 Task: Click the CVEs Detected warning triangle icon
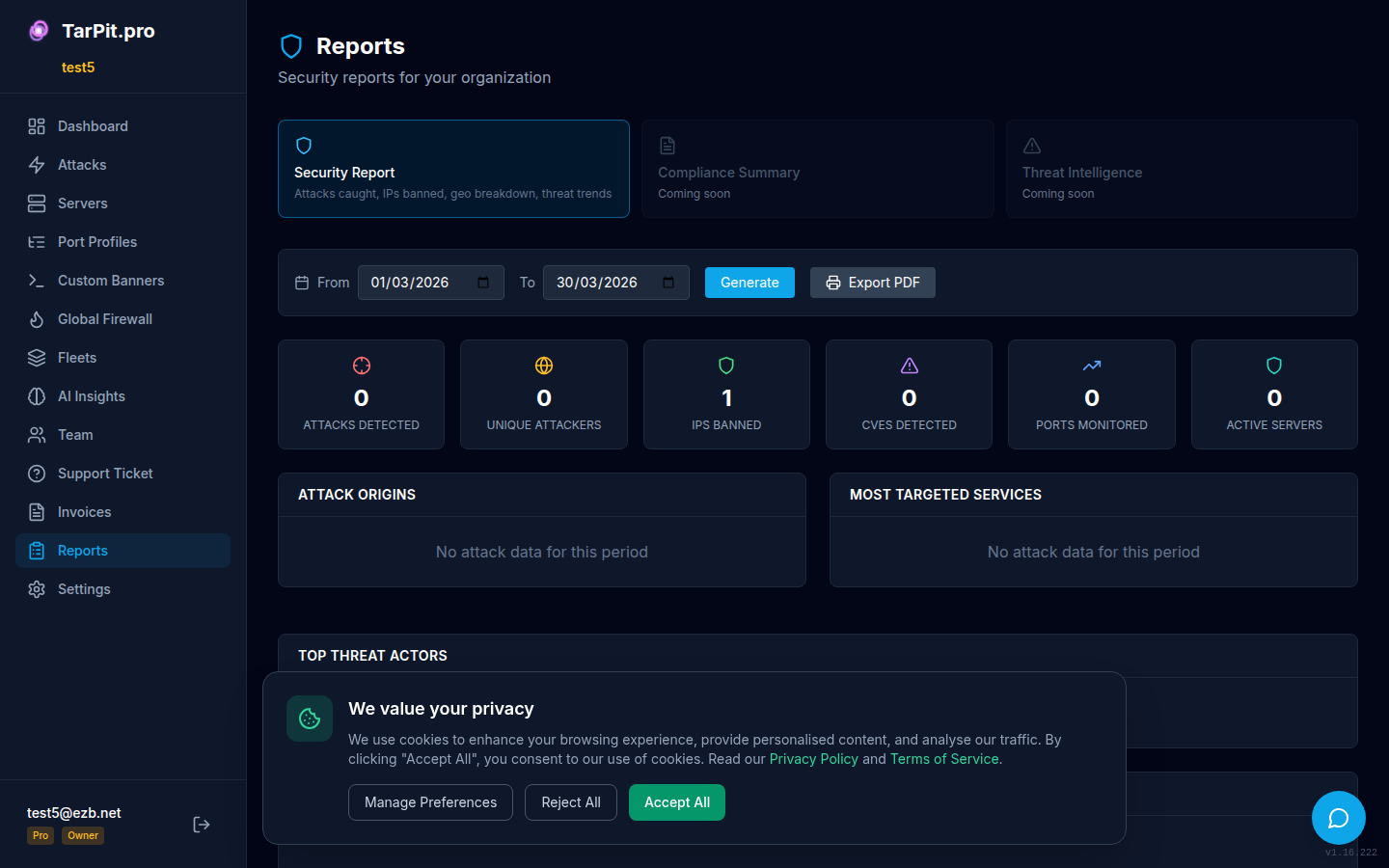910,366
